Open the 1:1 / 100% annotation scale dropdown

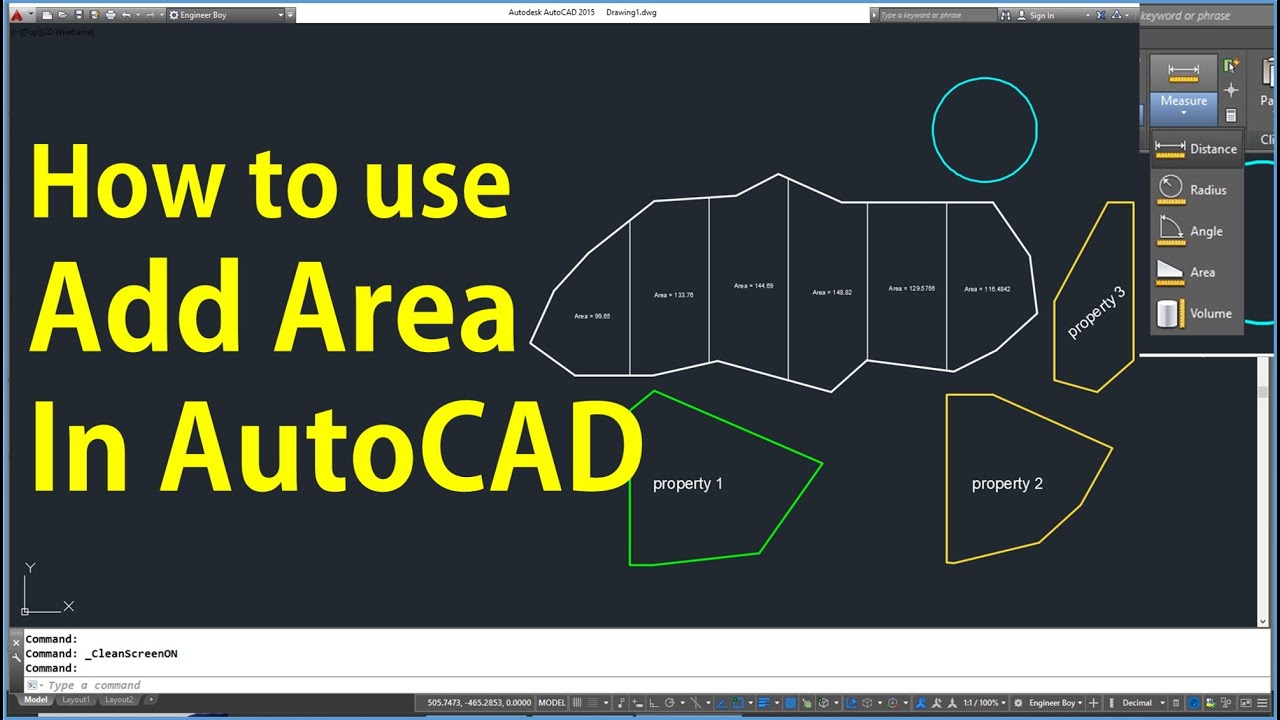[982, 703]
